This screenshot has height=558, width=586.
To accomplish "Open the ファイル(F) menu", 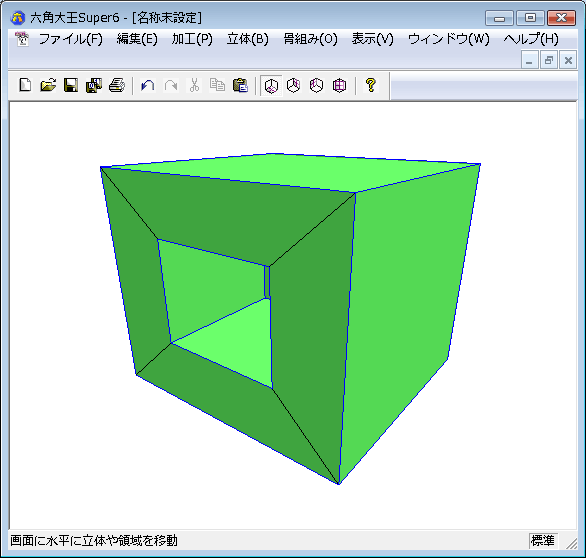I will [x=71, y=39].
